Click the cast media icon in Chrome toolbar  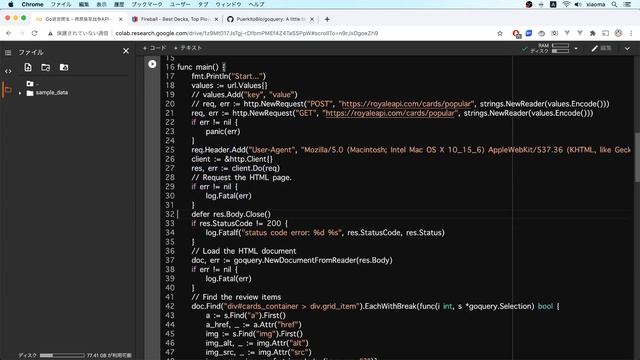tap(605, 33)
